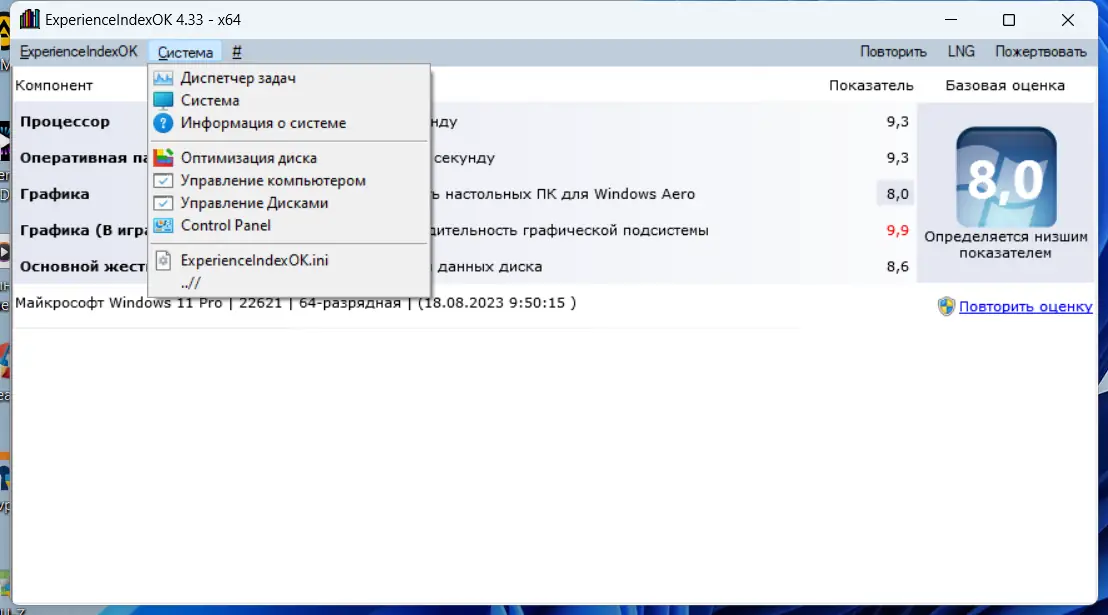Open Управление Дисками from menu
This screenshot has width=1108, height=615.
tap(290, 203)
